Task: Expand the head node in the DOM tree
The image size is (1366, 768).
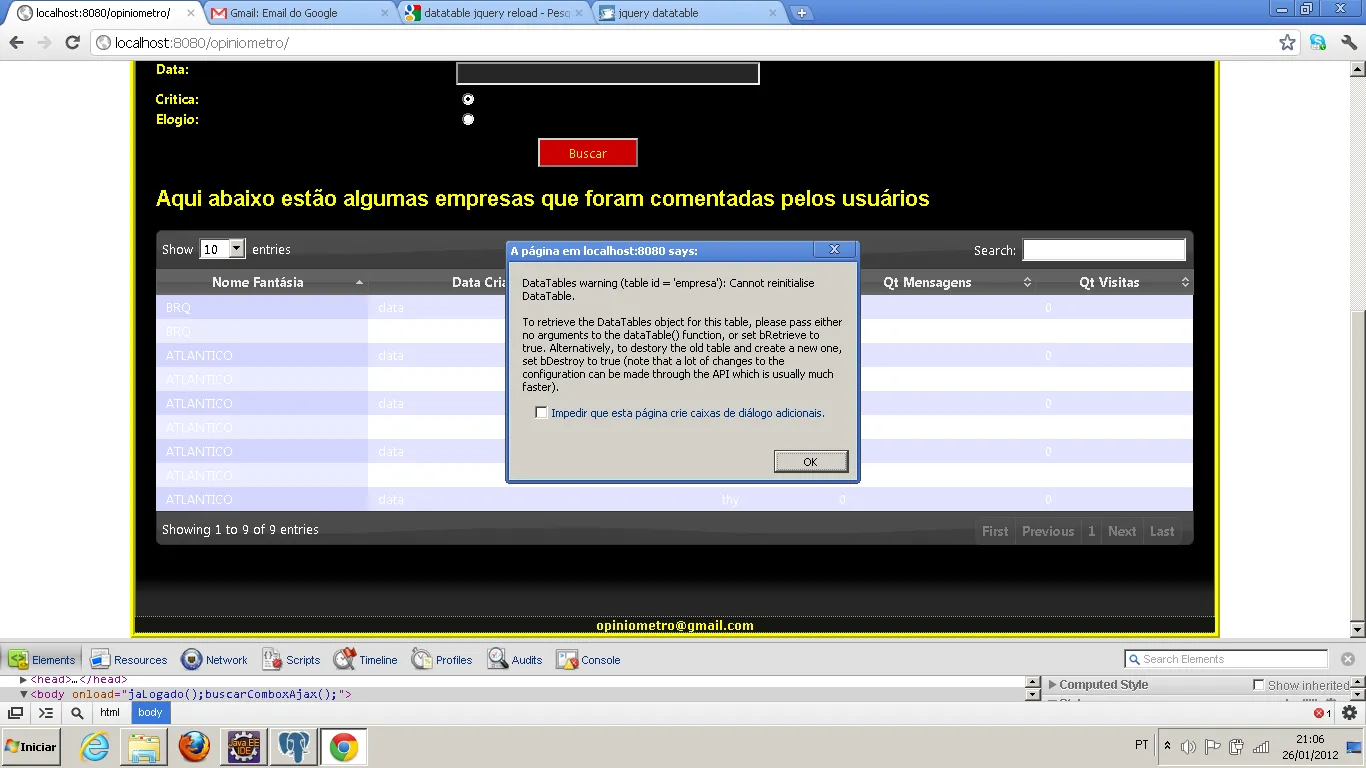Action: tap(24, 680)
